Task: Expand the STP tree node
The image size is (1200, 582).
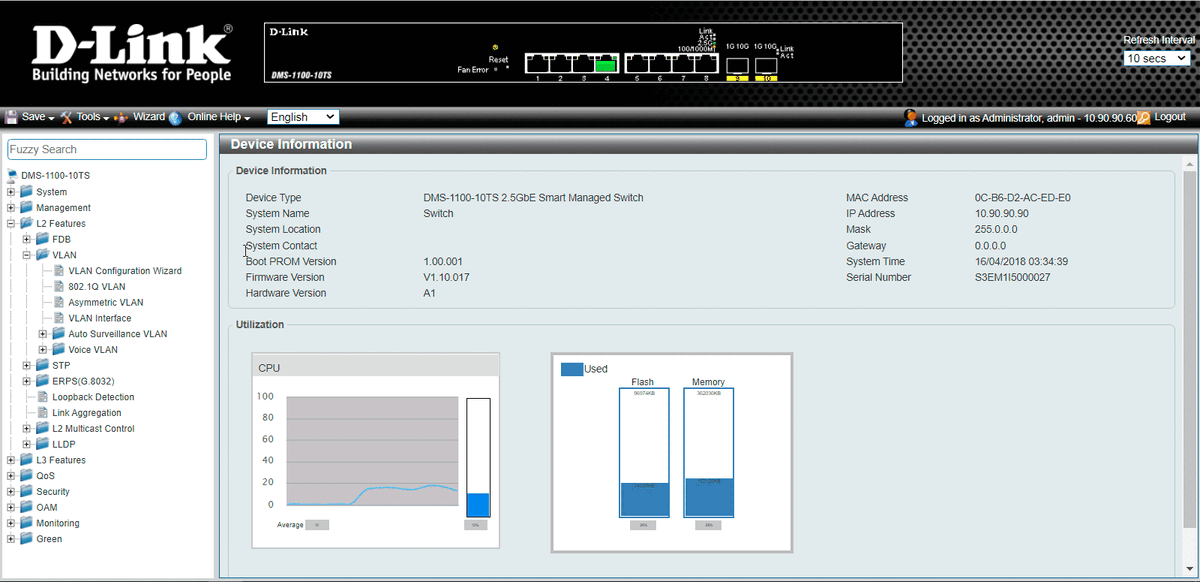Action: coord(27,365)
